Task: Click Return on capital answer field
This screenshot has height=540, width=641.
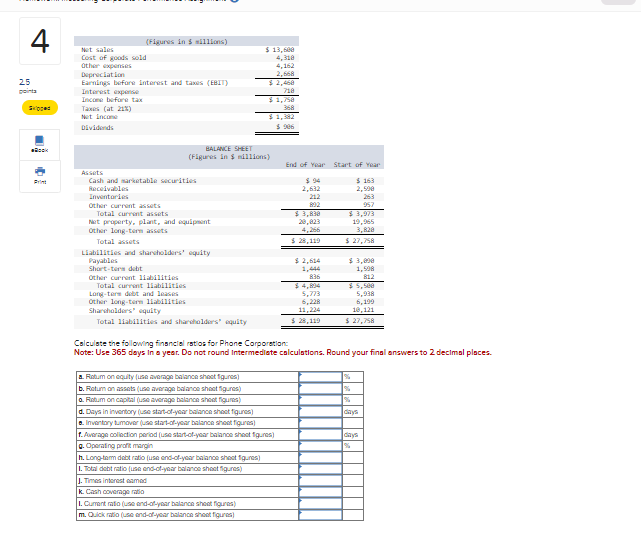Action: click(x=320, y=400)
